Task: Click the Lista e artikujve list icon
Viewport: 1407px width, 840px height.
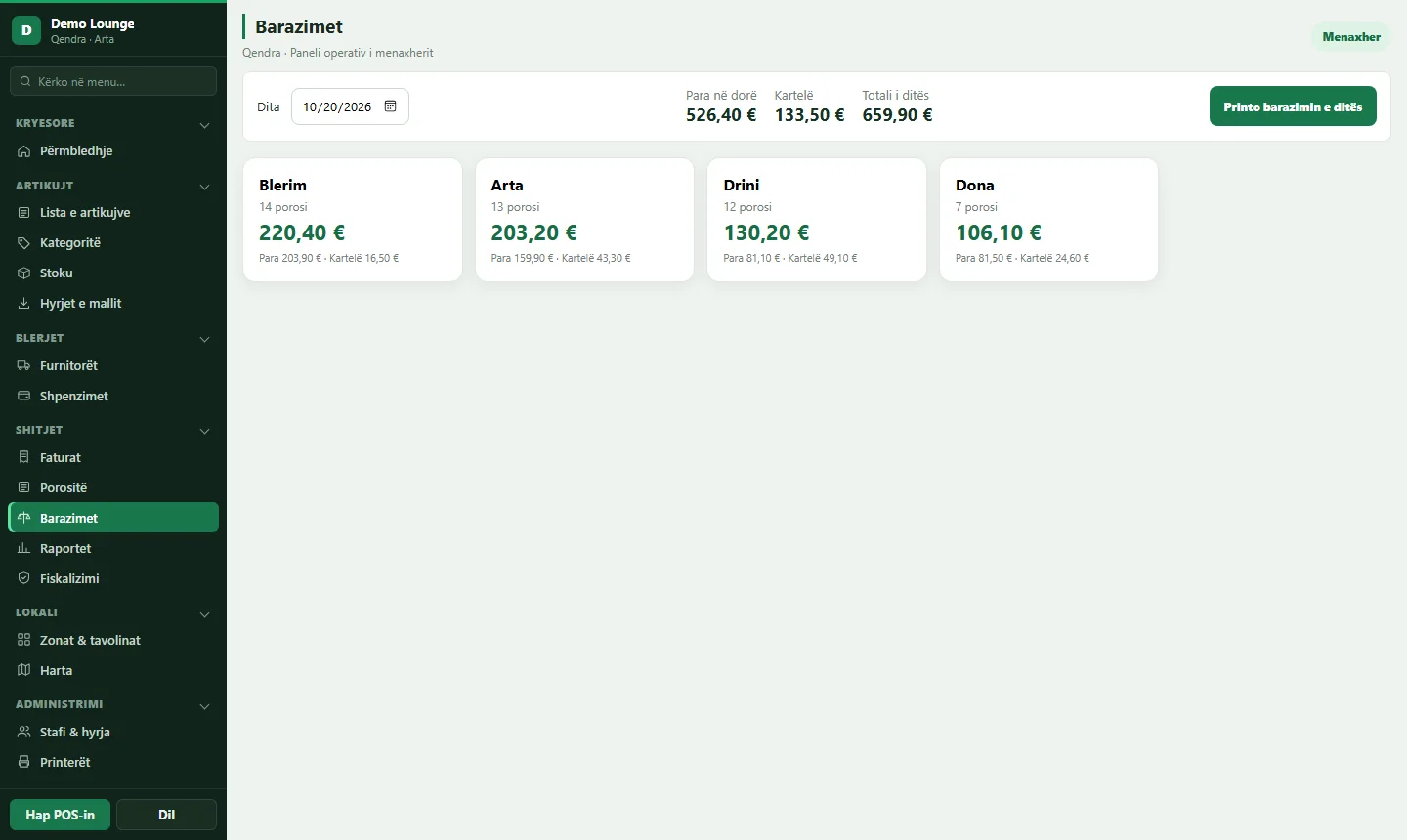Action: coord(24,213)
